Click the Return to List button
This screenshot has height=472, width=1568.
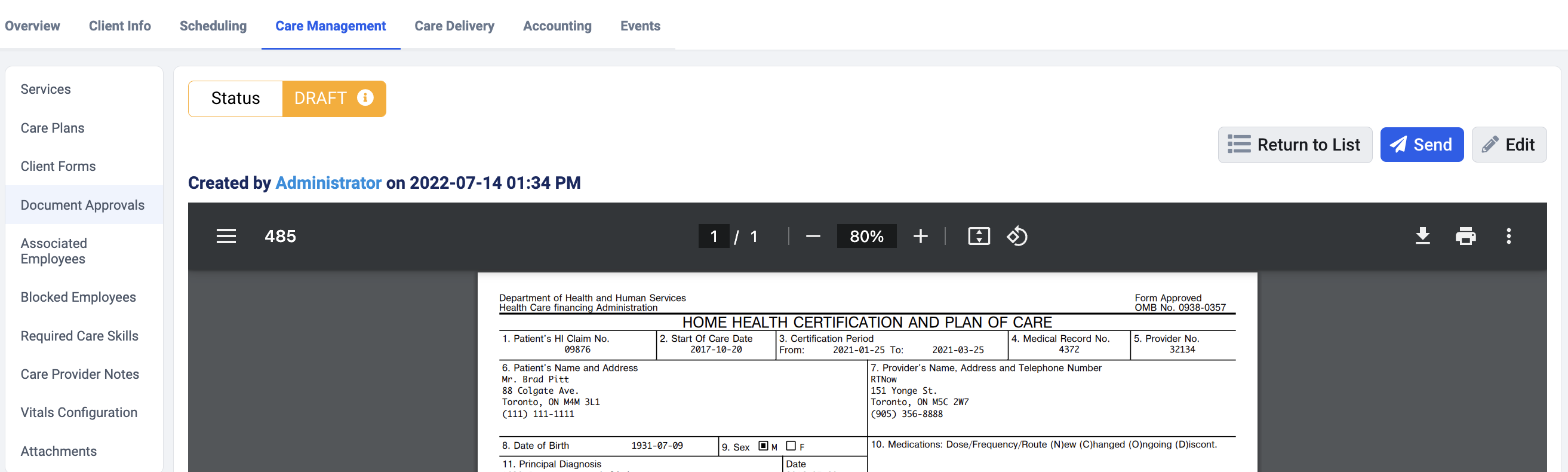pos(1295,145)
